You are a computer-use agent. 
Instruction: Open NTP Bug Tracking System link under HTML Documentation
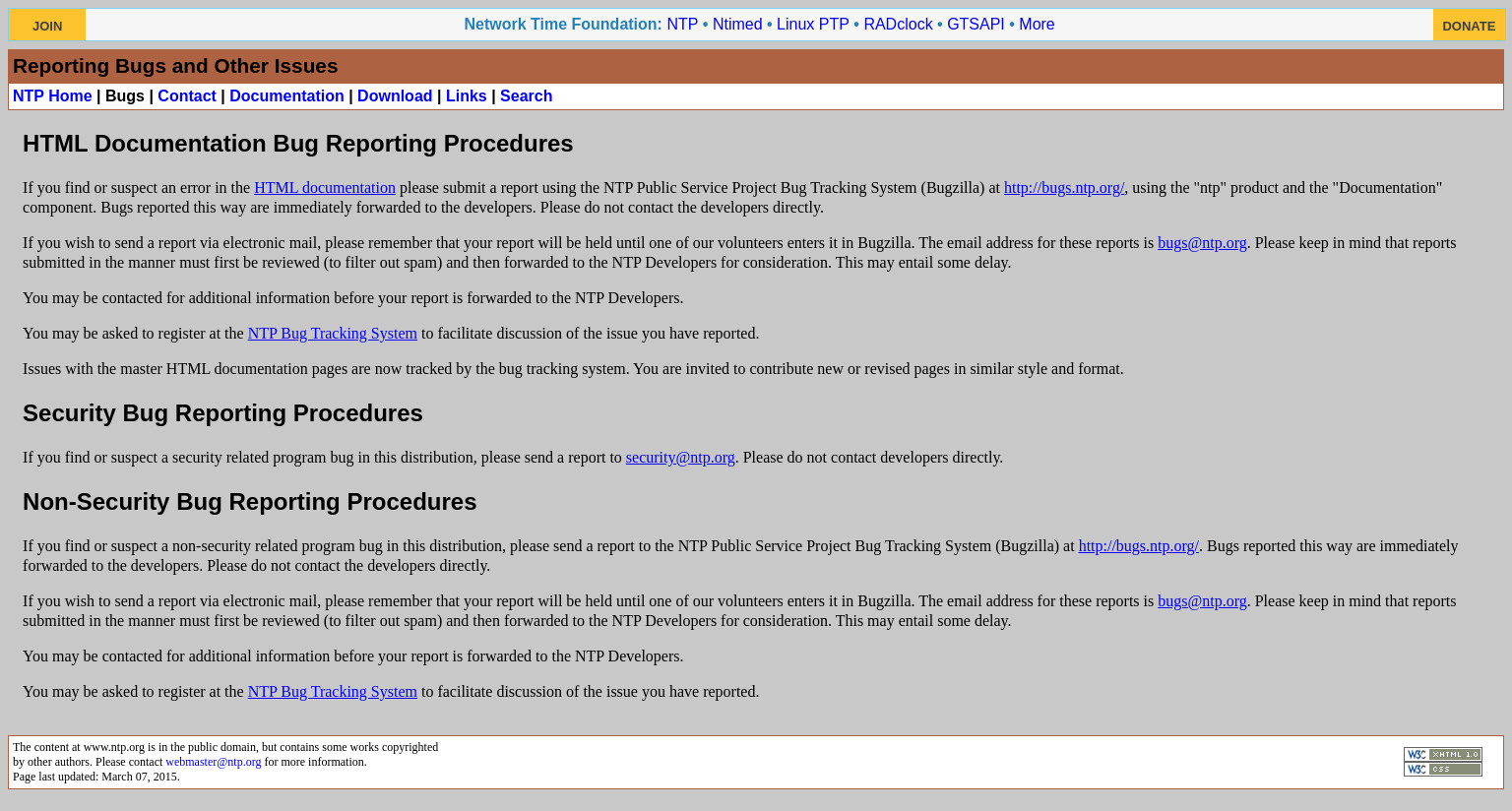[333, 334]
